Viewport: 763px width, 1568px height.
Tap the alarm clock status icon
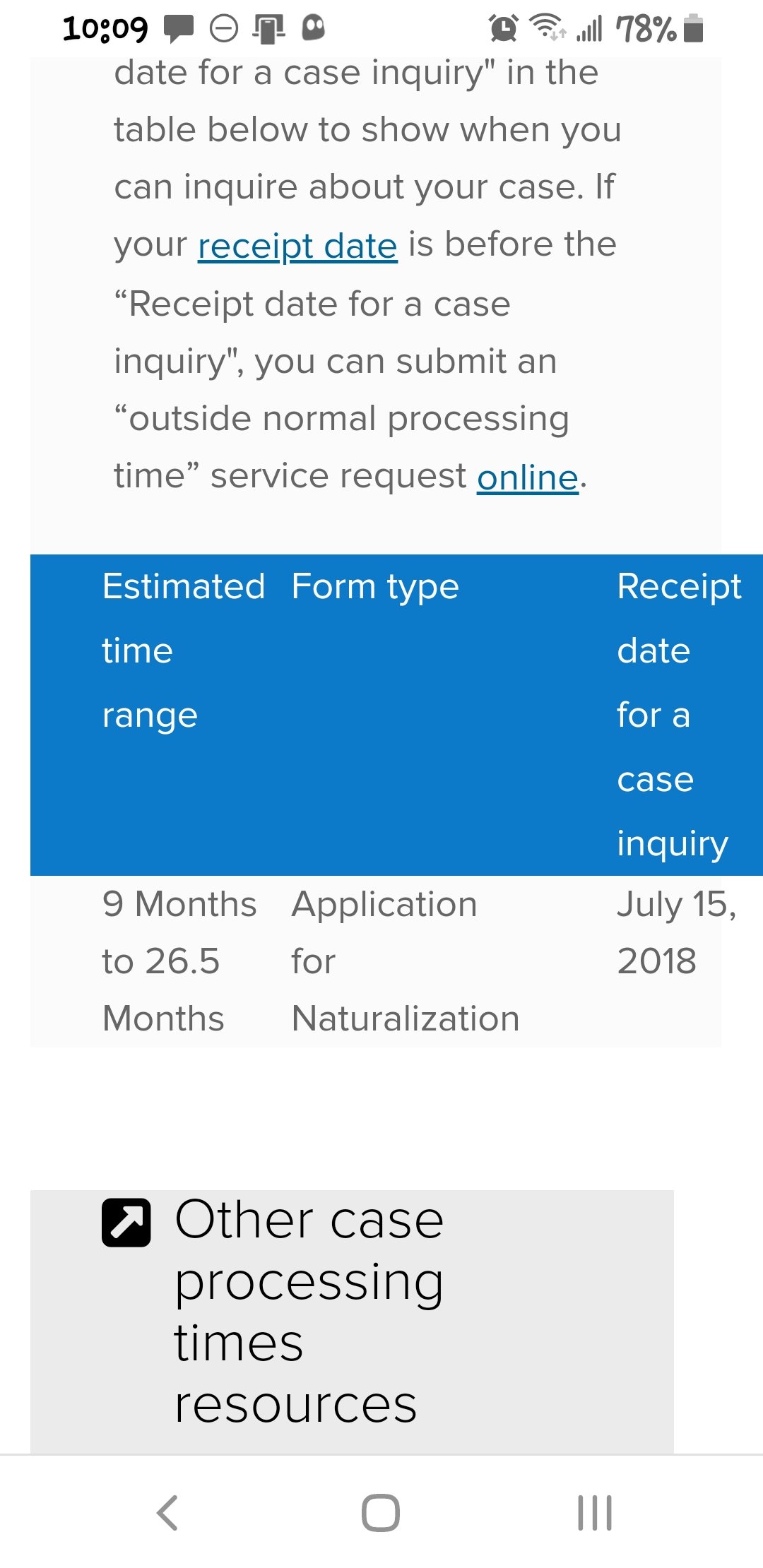(x=504, y=28)
